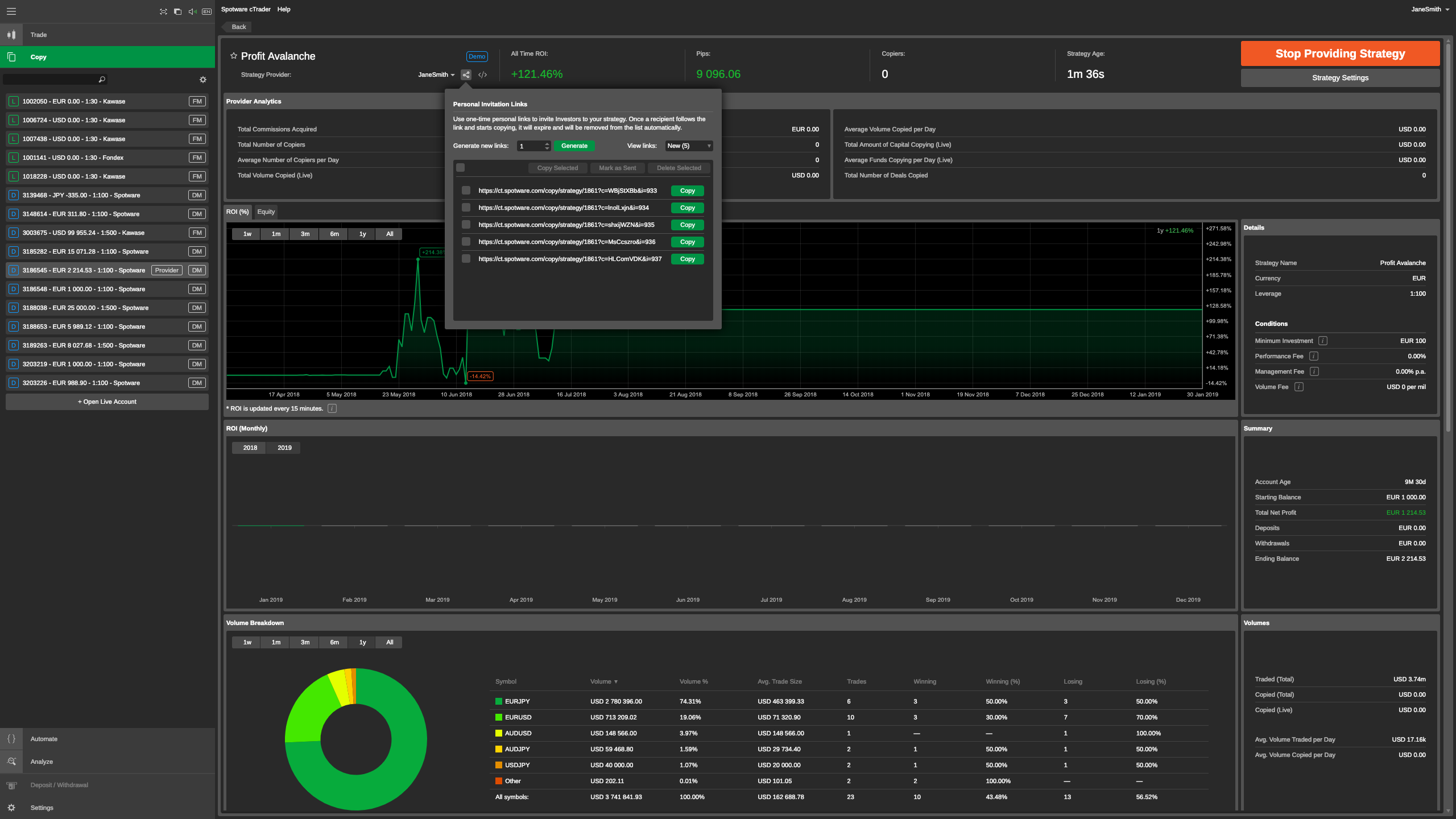Open the View links New (5) dropdown
Viewport: 1456px width, 819px height.
pyautogui.click(x=689, y=146)
